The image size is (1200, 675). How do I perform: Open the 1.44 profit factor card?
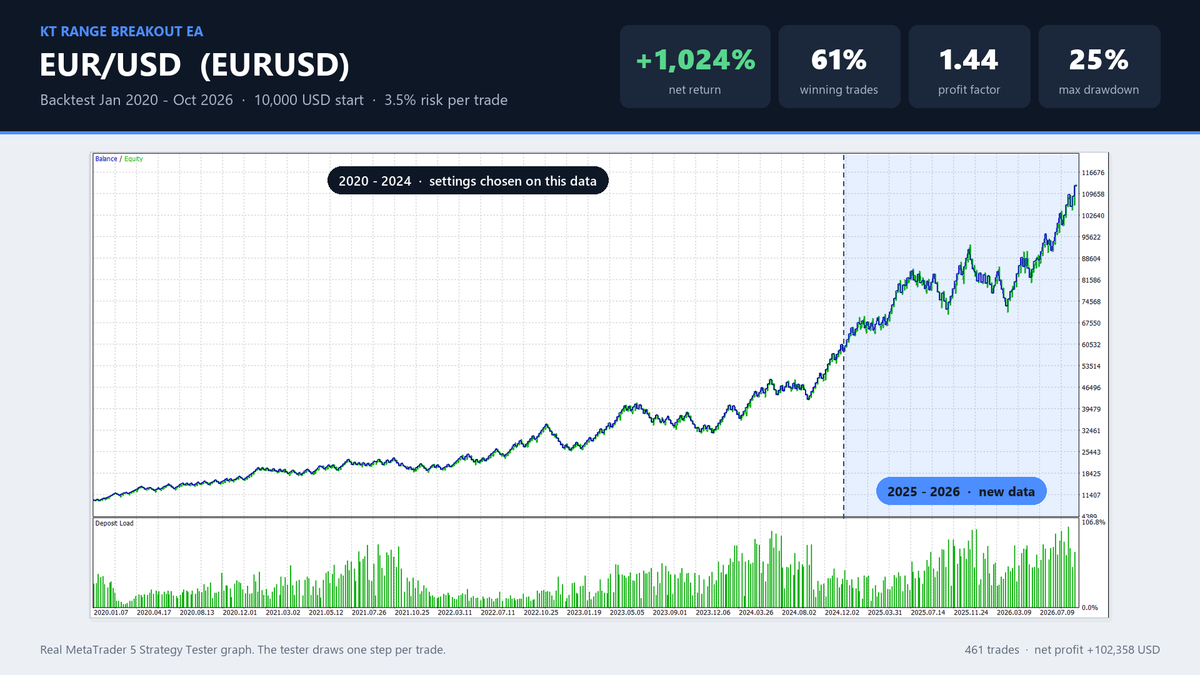tap(969, 67)
